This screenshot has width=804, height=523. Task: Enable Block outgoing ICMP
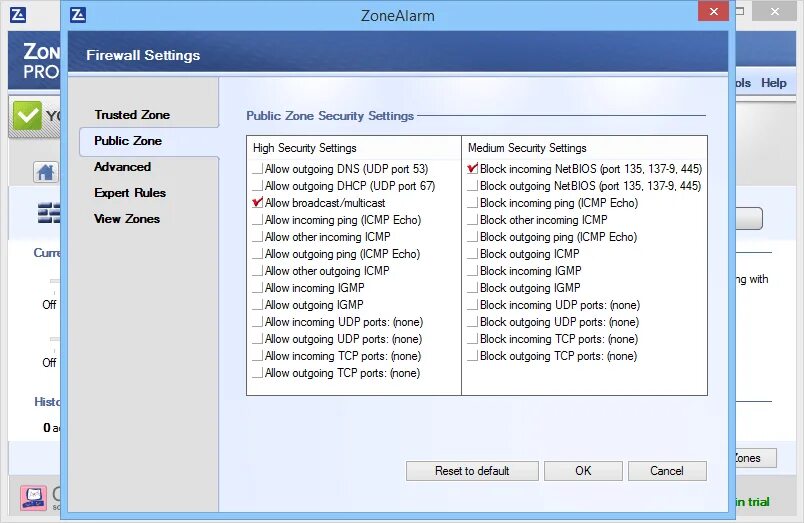coord(472,254)
